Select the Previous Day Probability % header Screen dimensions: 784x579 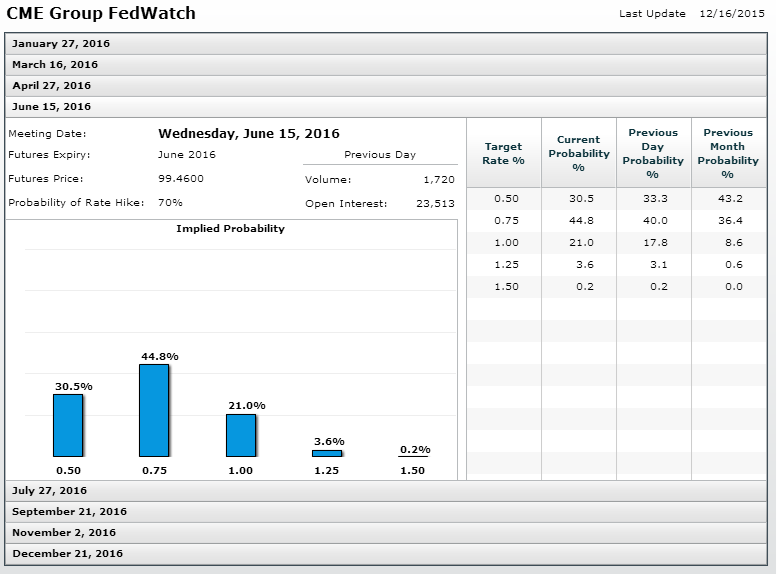coord(653,153)
